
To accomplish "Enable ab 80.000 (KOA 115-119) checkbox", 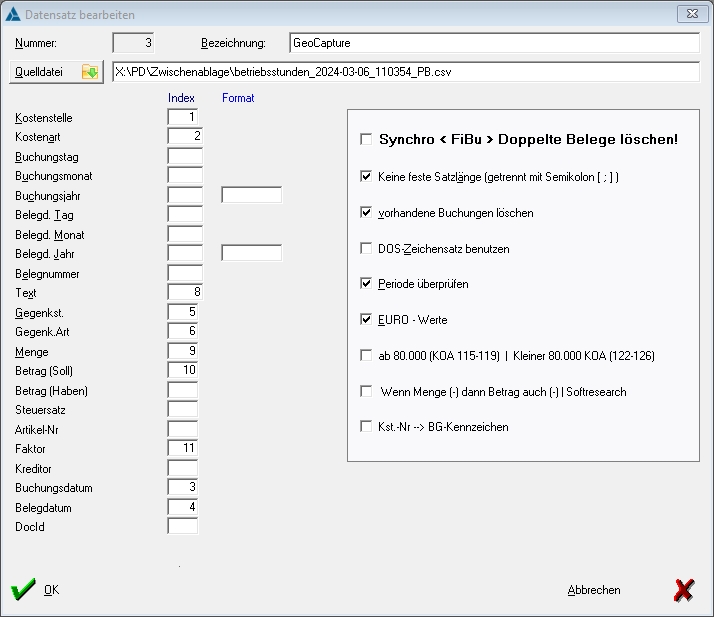I will [366, 355].
